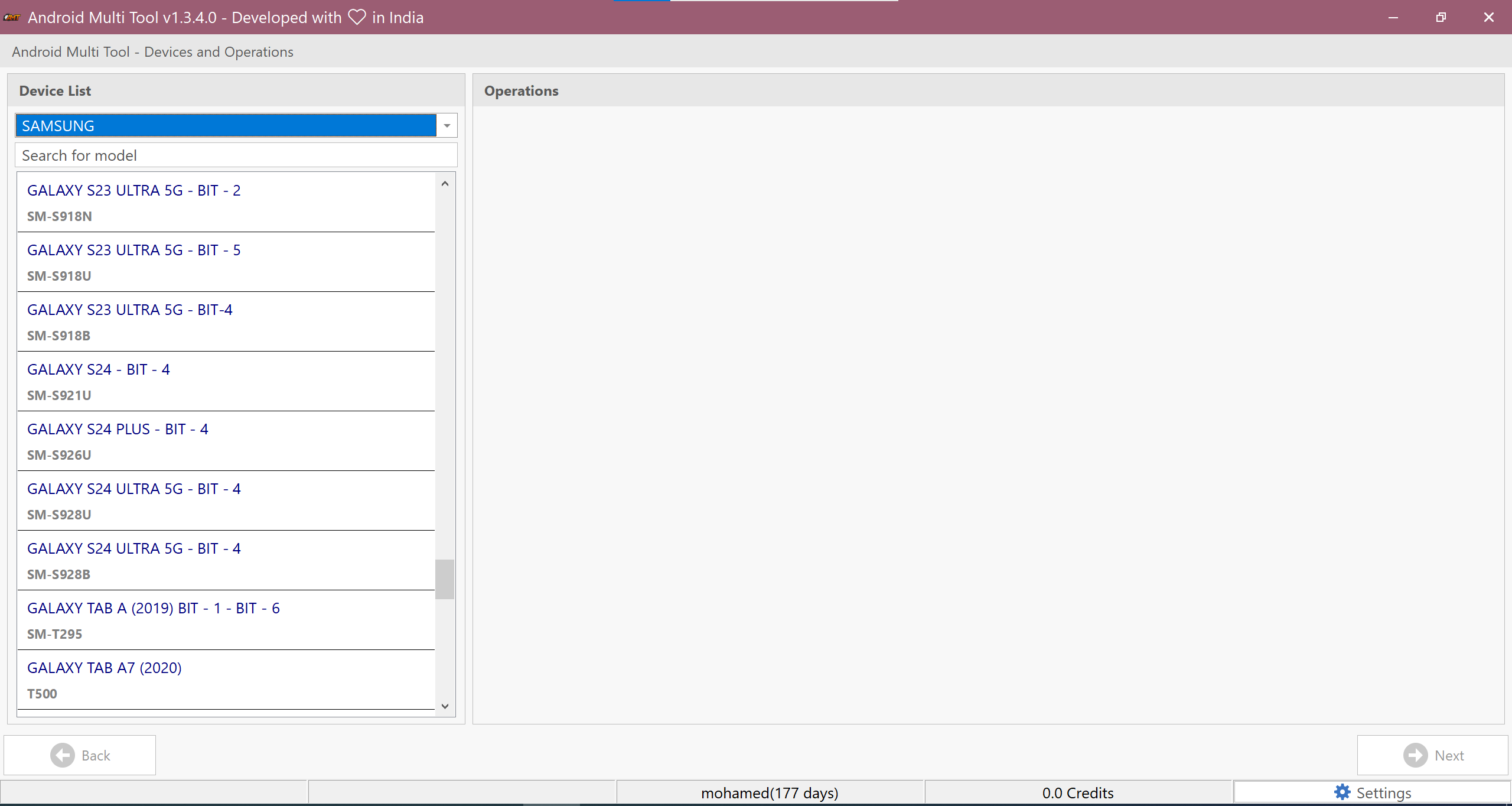Select Galaxy S23 Ultra 5G SM-S918N
Image resolution: width=1512 pixels, height=806 pixels.
227,202
